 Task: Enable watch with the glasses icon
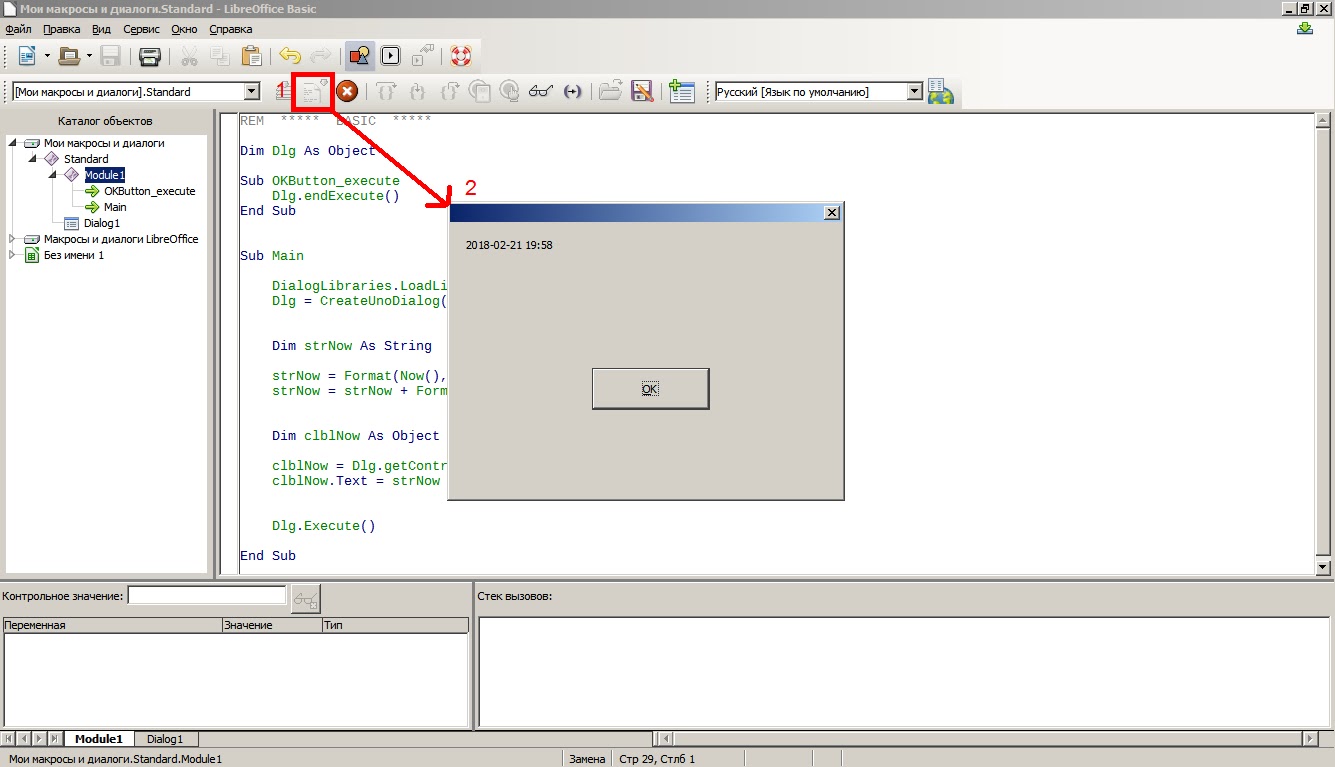click(x=541, y=92)
